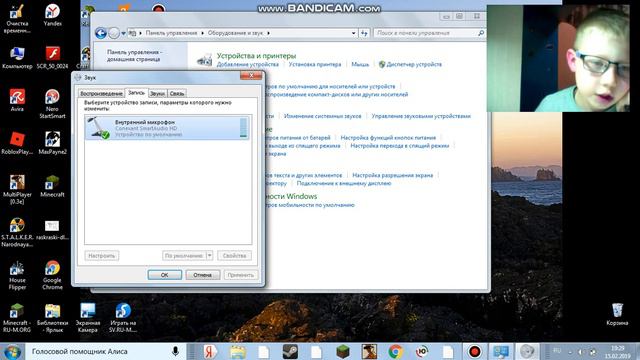Screen dimensions: 640x360
Task: Go back in Control Panel window
Action: pos(101,33)
